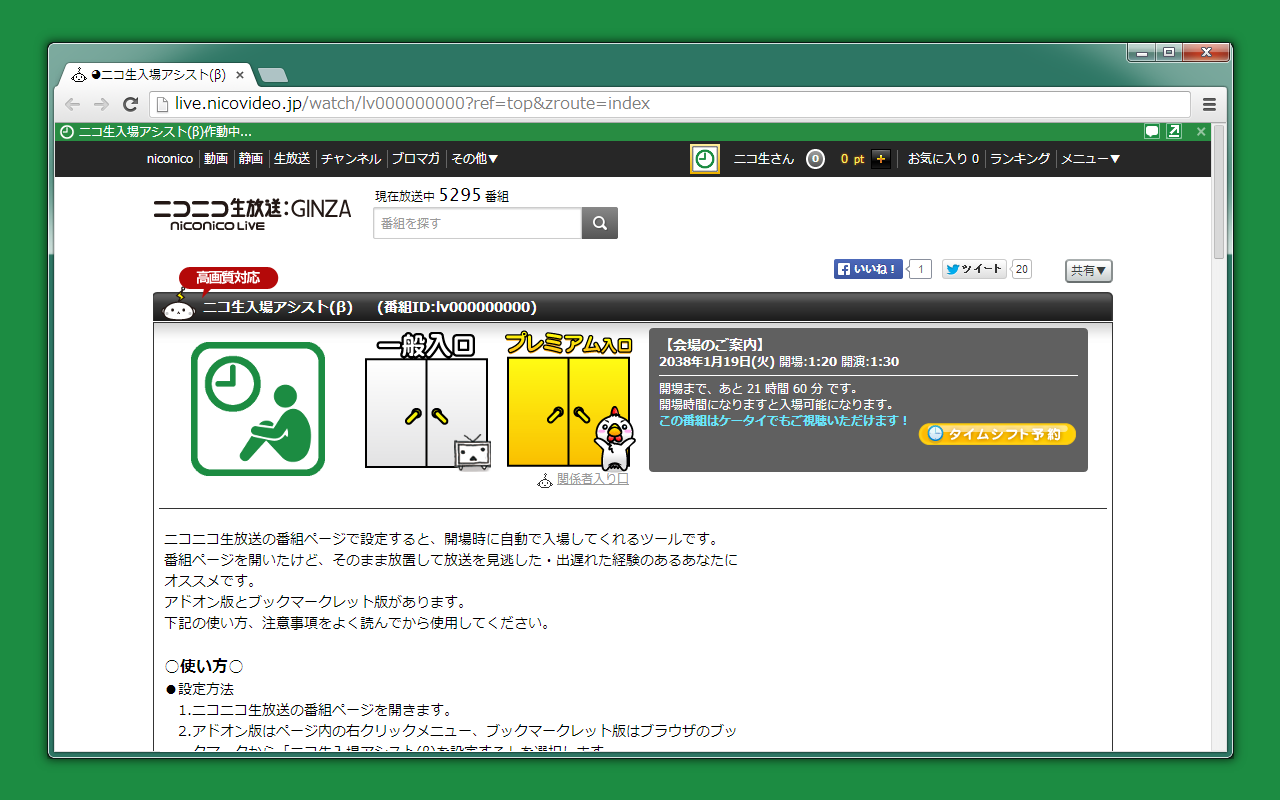Open the 関係者入り口 link
The height and width of the screenshot is (800, 1280).
593,479
